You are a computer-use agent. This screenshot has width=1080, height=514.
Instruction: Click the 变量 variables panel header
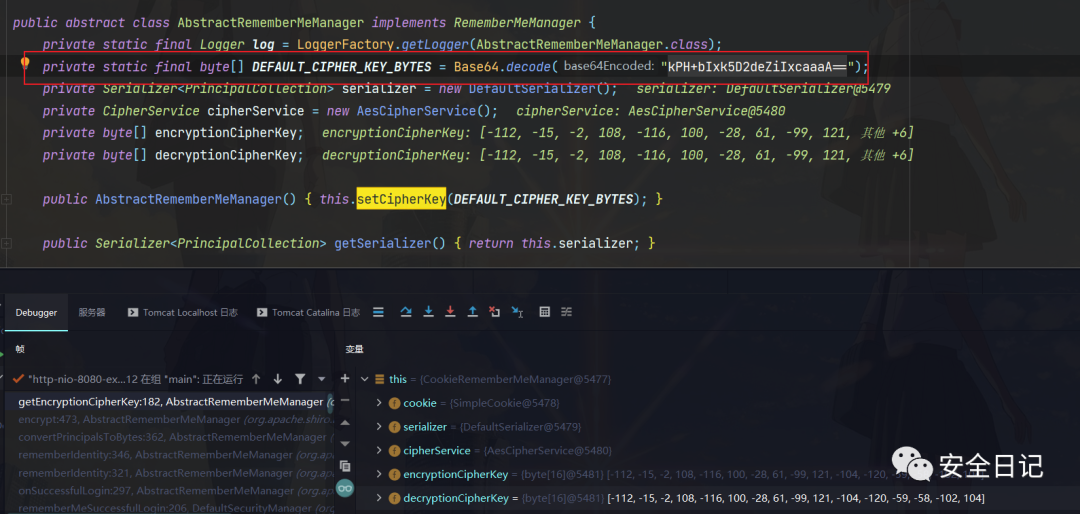354,349
